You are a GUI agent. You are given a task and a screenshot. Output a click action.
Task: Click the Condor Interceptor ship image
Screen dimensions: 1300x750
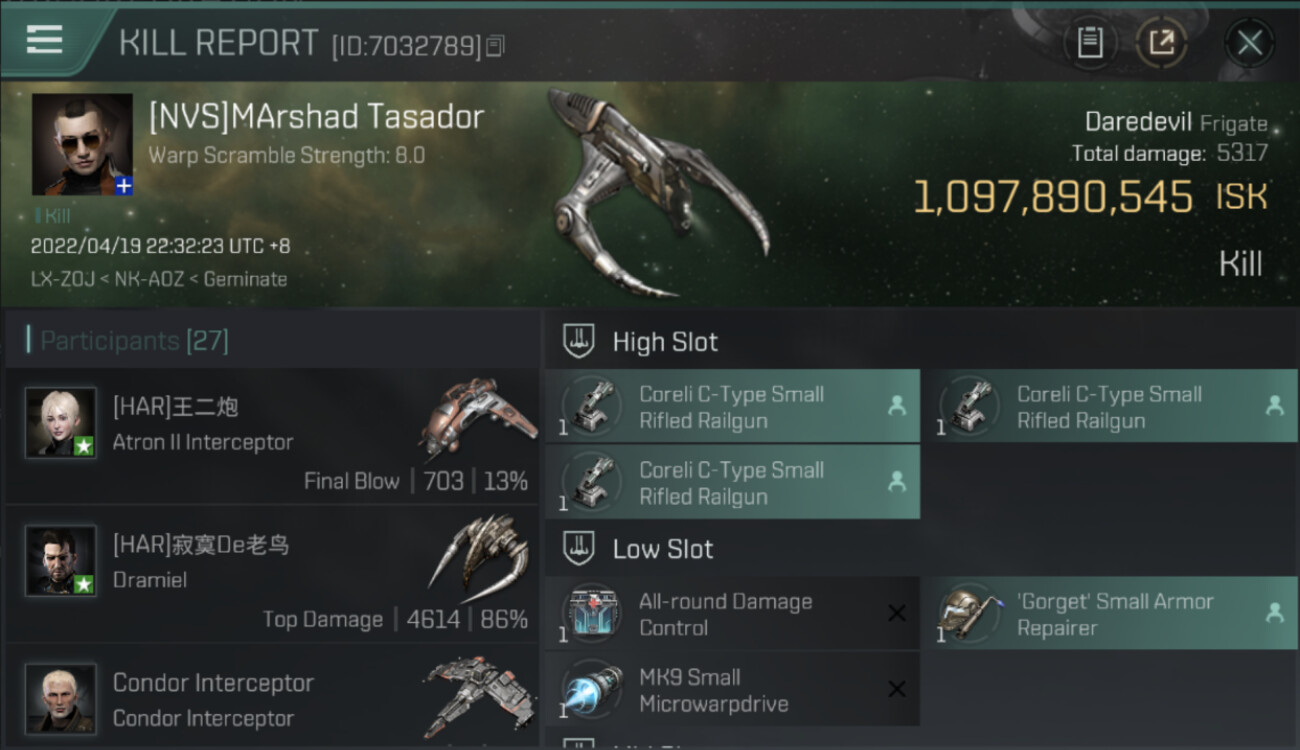tap(475, 697)
